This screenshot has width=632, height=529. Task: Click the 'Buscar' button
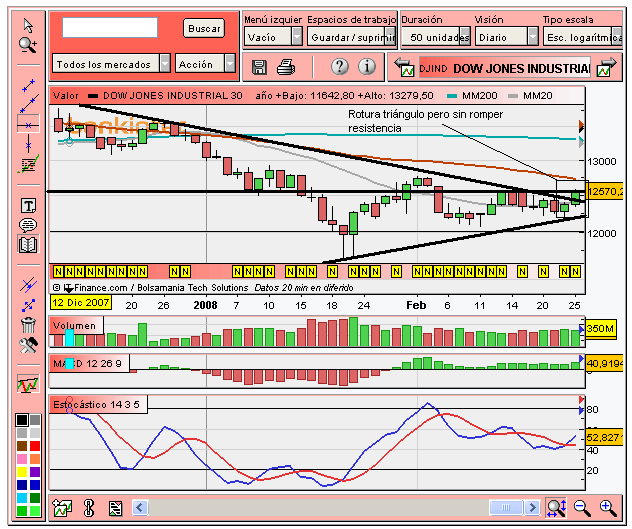204,28
